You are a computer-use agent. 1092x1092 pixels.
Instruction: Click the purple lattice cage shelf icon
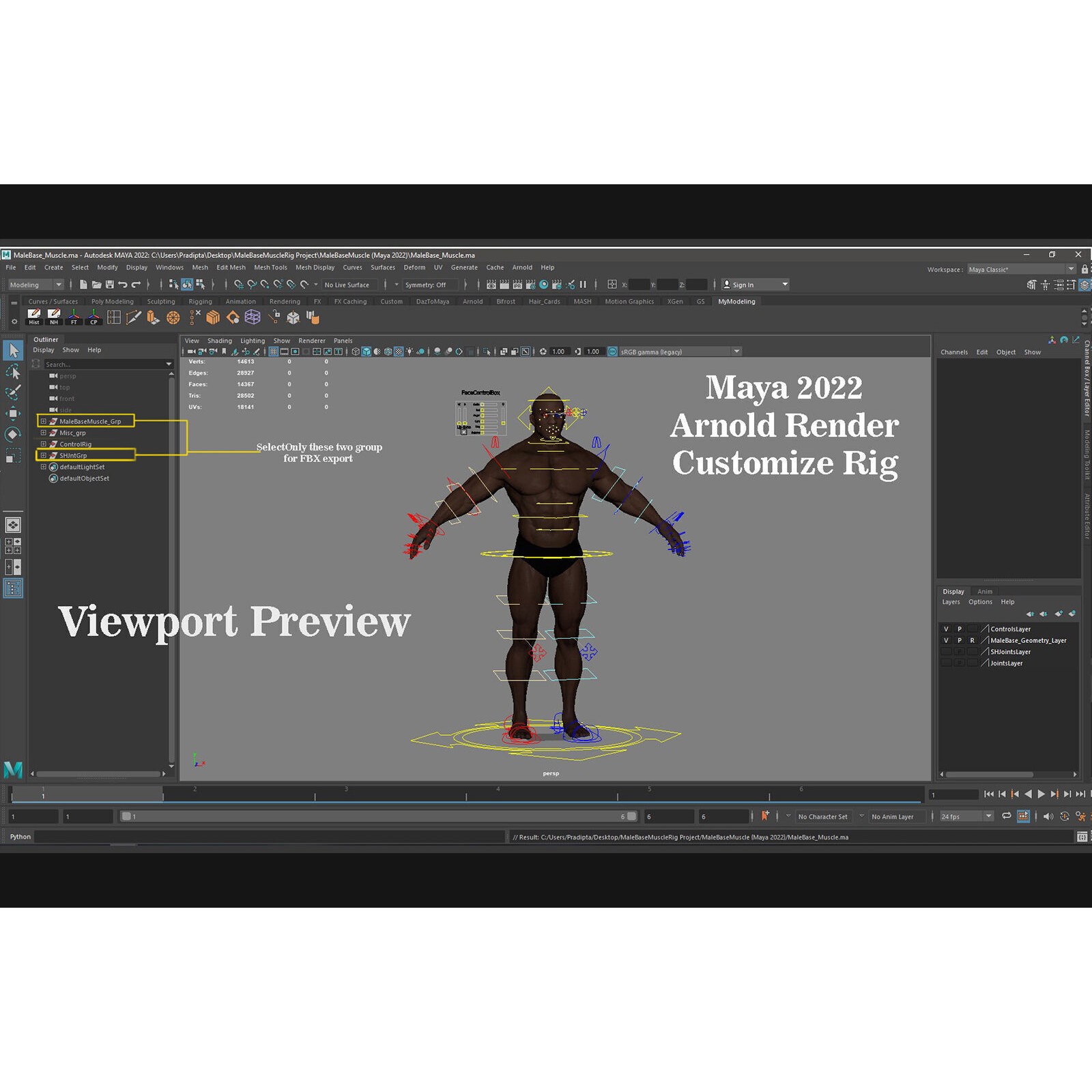pyautogui.click(x=253, y=317)
